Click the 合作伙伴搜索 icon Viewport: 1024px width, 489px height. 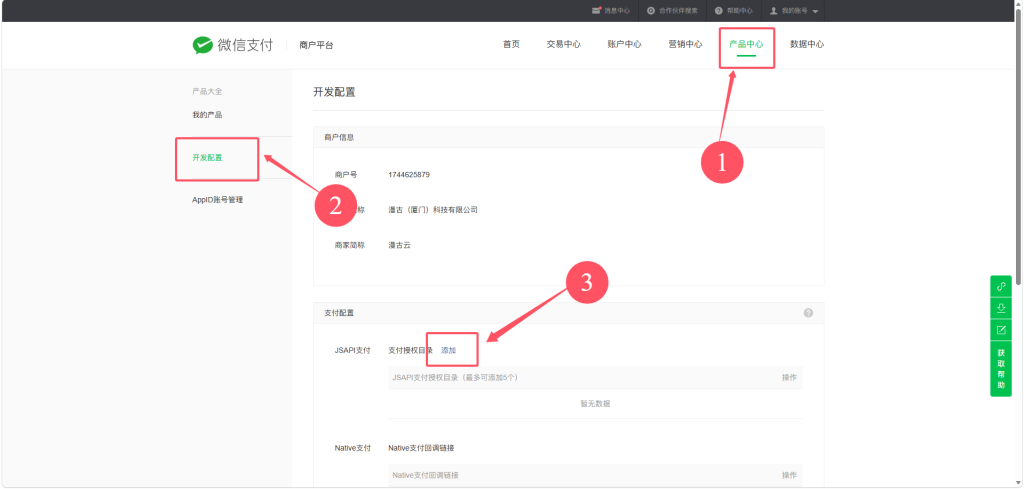point(651,10)
